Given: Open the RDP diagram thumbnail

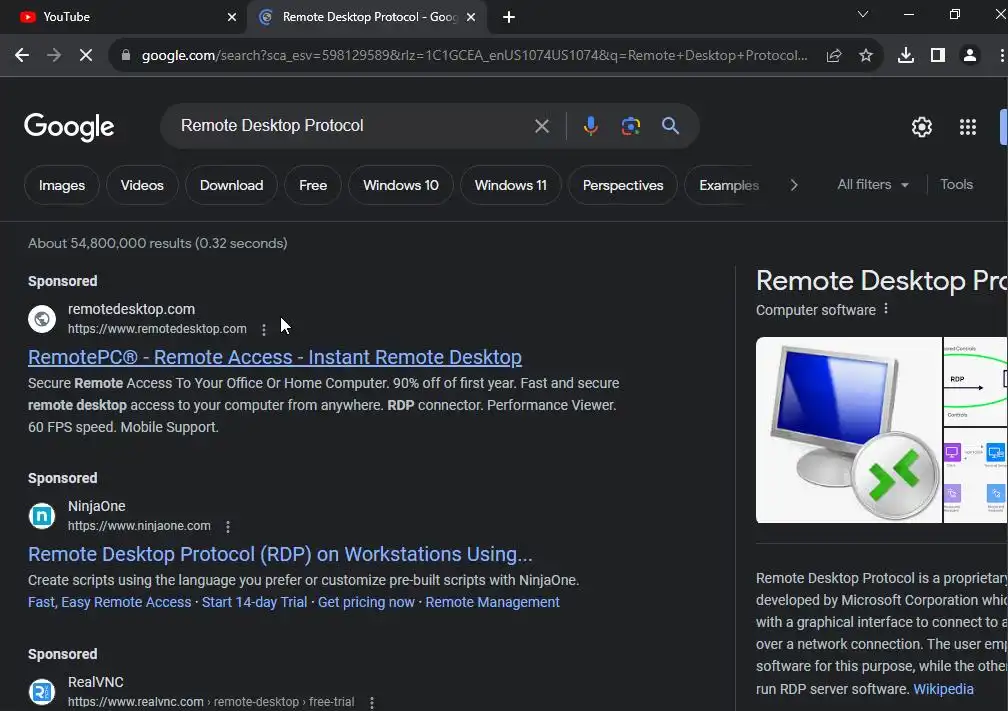Looking at the screenshot, I should tap(975, 382).
